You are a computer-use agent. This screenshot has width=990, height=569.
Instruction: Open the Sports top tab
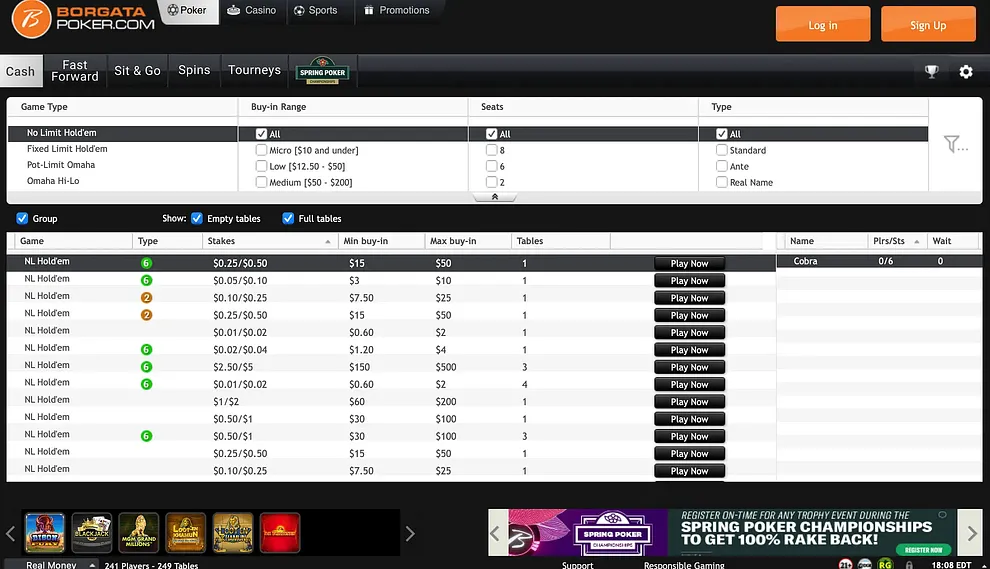click(x=316, y=11)
